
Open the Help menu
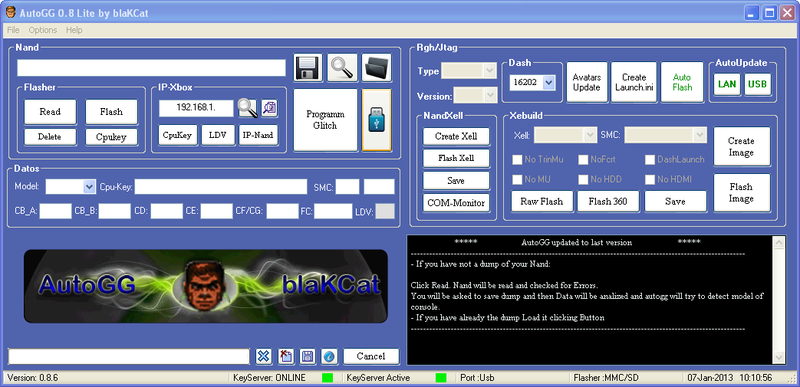pos(74,30)
